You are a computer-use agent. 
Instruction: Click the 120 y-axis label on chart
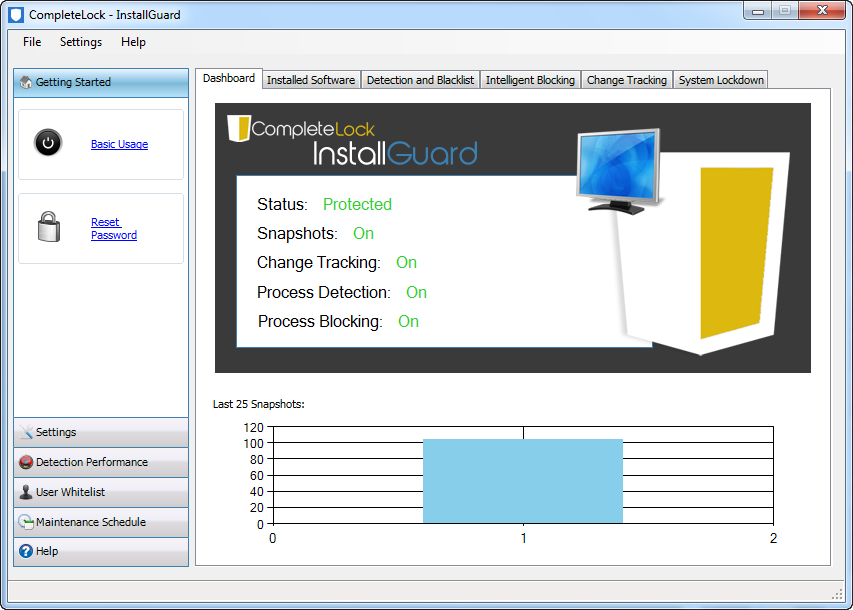point(254,428)
